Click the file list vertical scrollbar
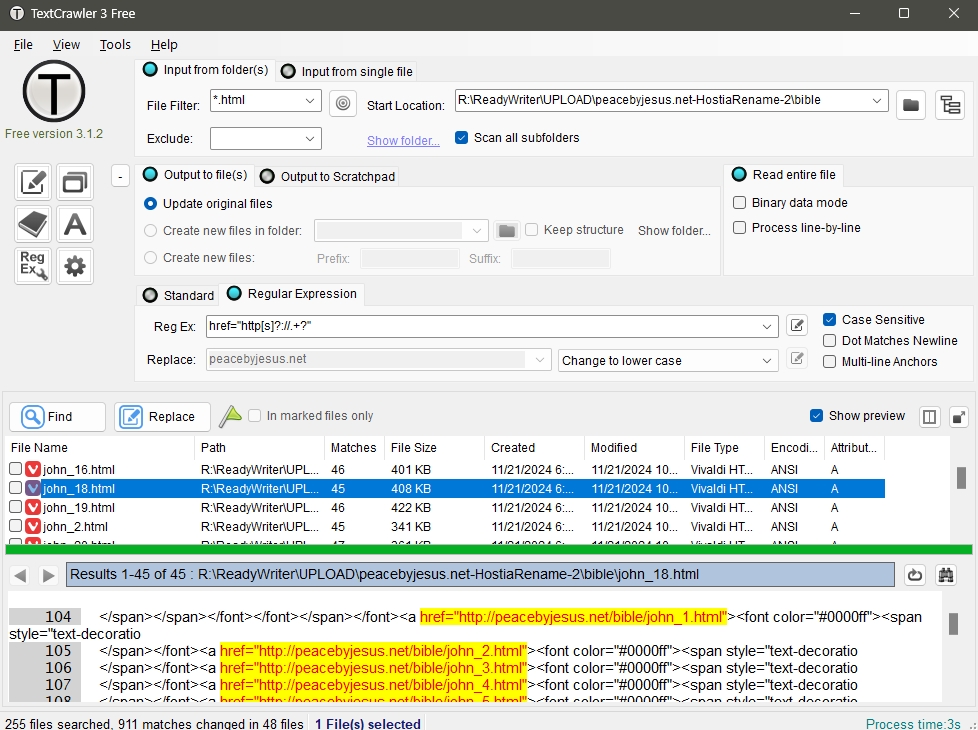This screenshot has width=978, height=730. [x=961, y=478]
